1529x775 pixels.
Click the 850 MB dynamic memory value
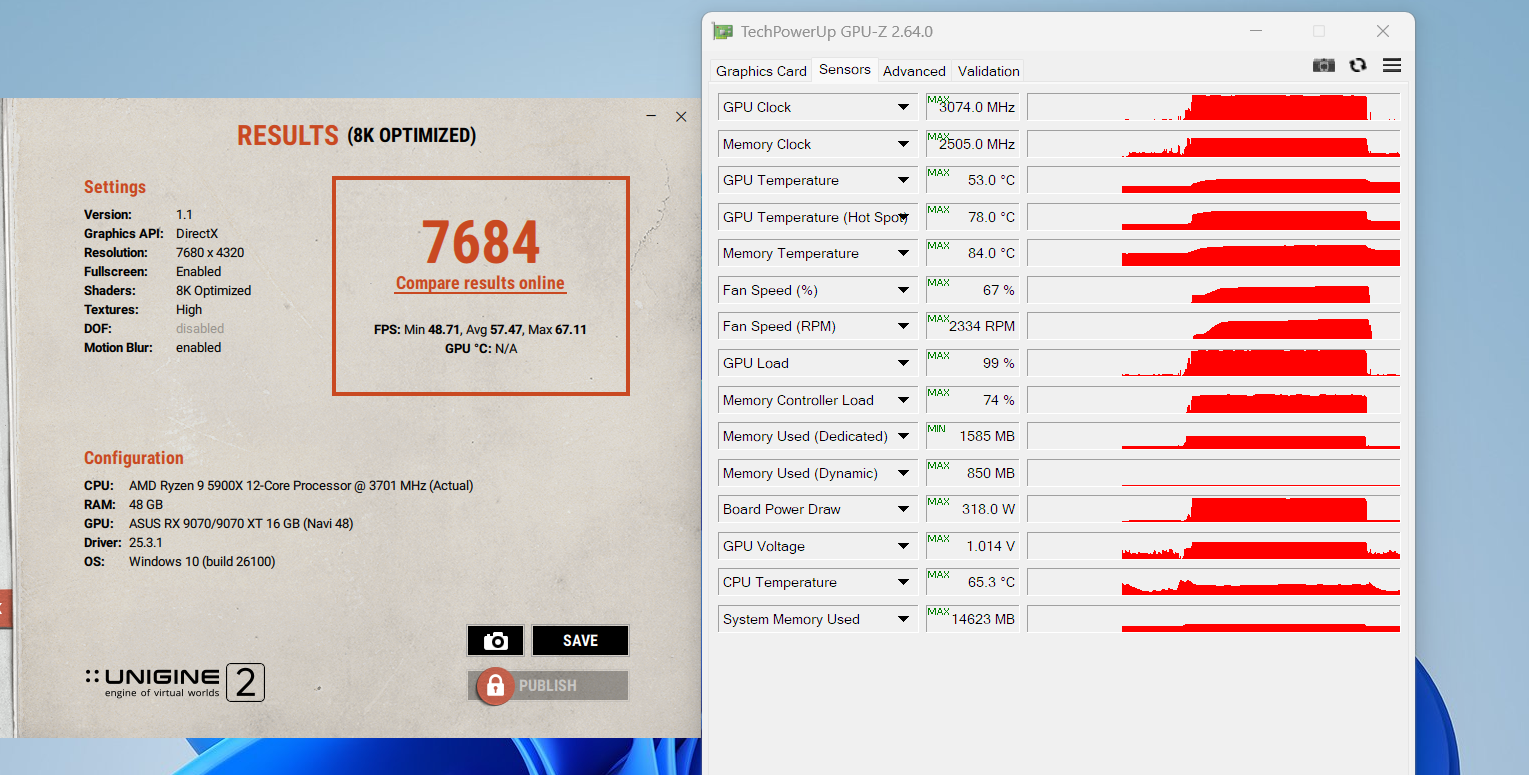[x=972, y=473]
